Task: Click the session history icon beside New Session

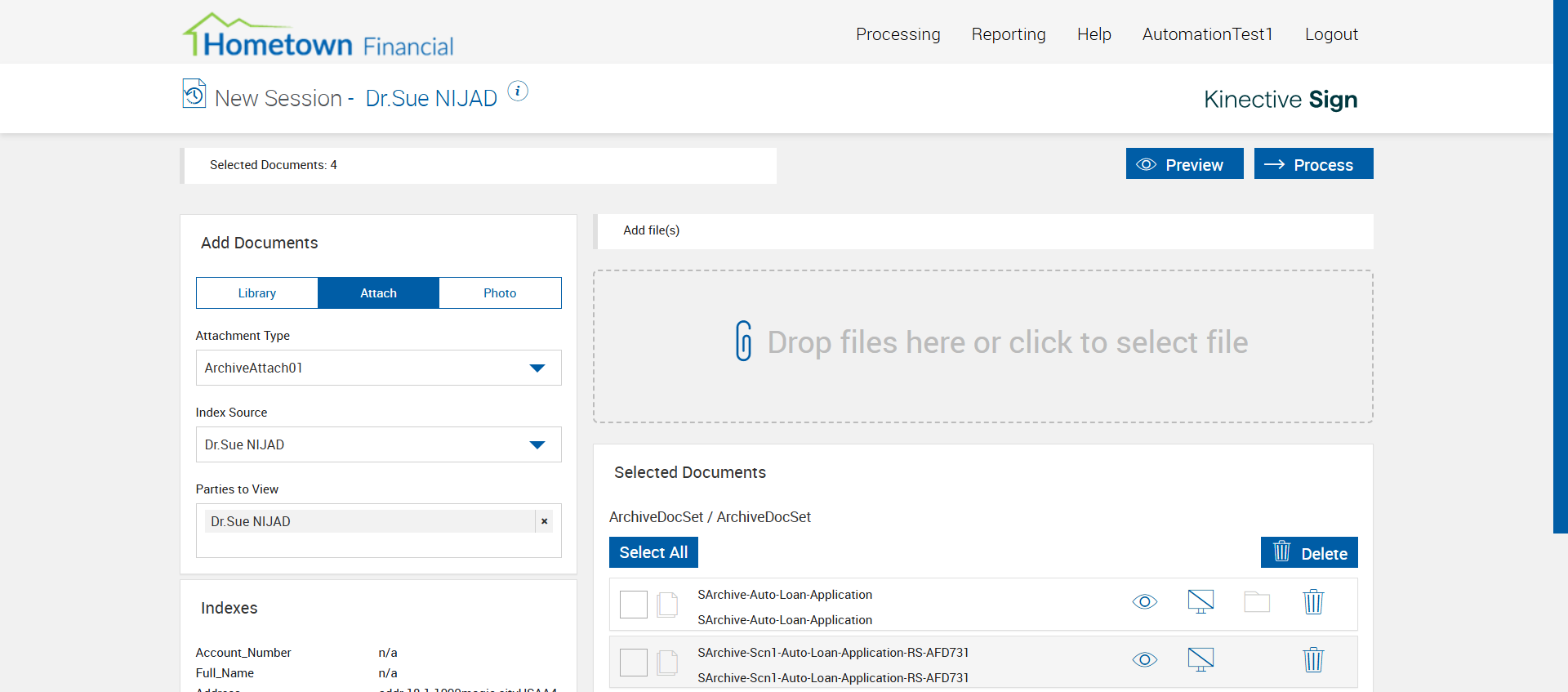Action: [x=194, y=93]
